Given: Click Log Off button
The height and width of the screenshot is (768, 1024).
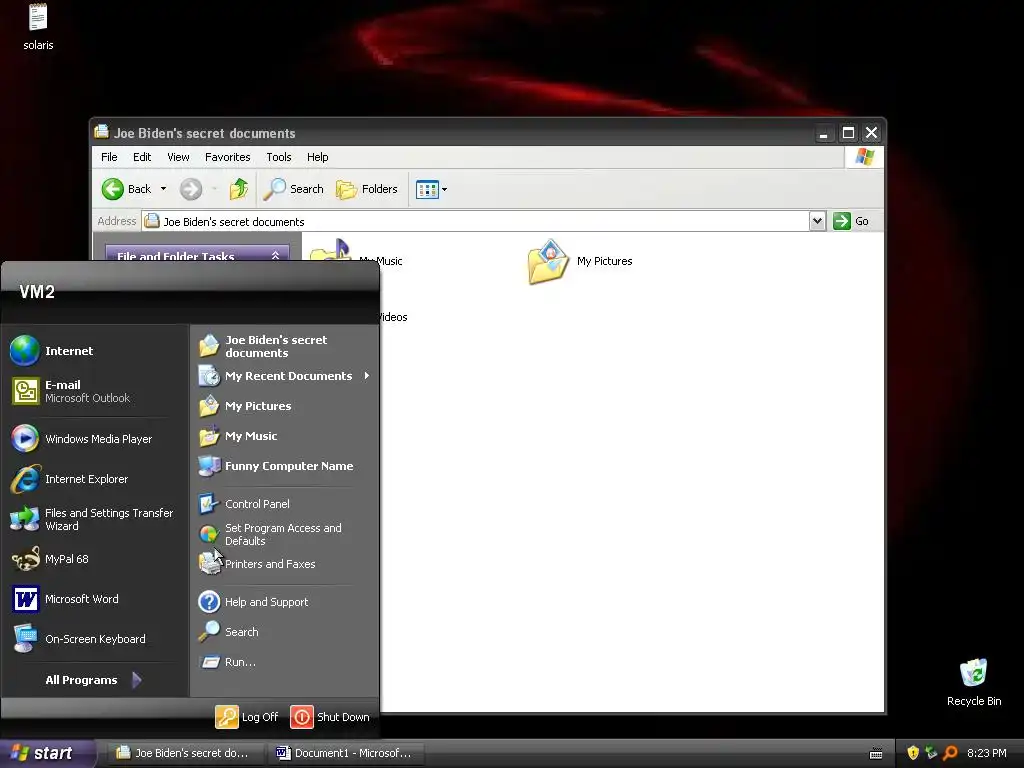Looking at the screenshot, I should [x=248, y=717].
